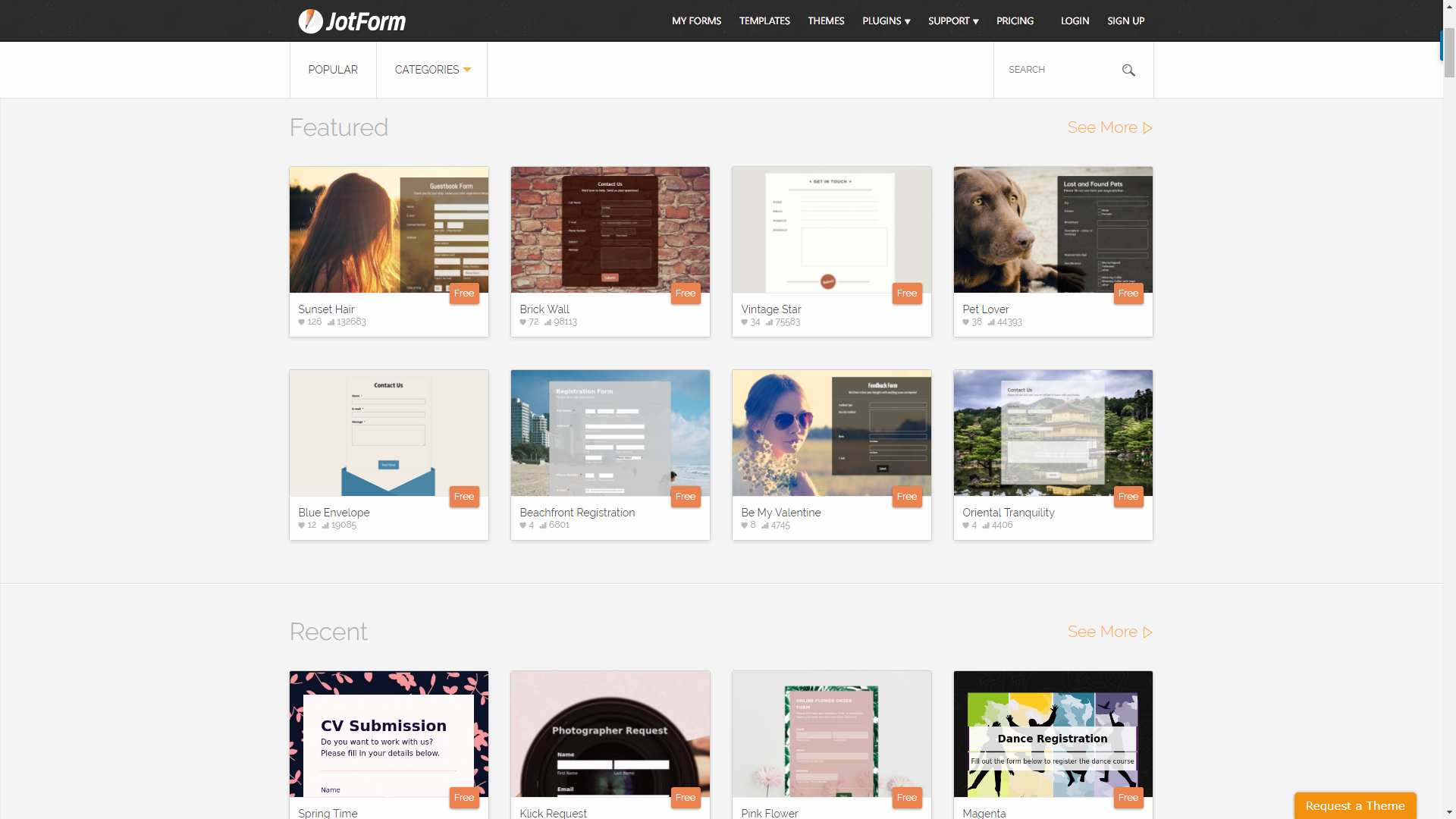
Task: Click the usage bars icon on Pet Lover
Action: point(991,322)
